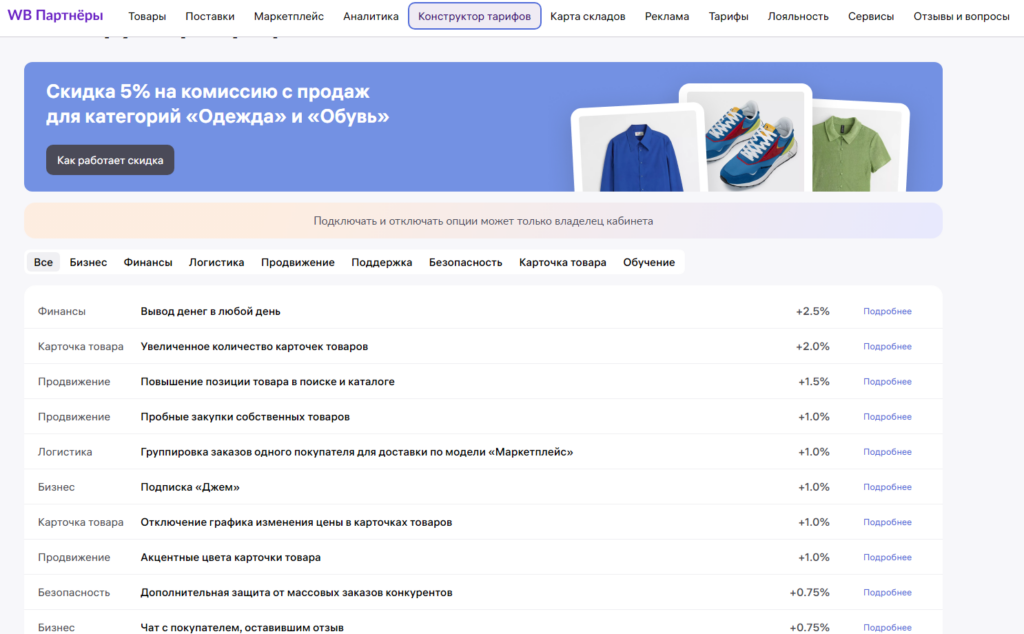Select the Конструктор тарифов menu item

coord(474,16)
